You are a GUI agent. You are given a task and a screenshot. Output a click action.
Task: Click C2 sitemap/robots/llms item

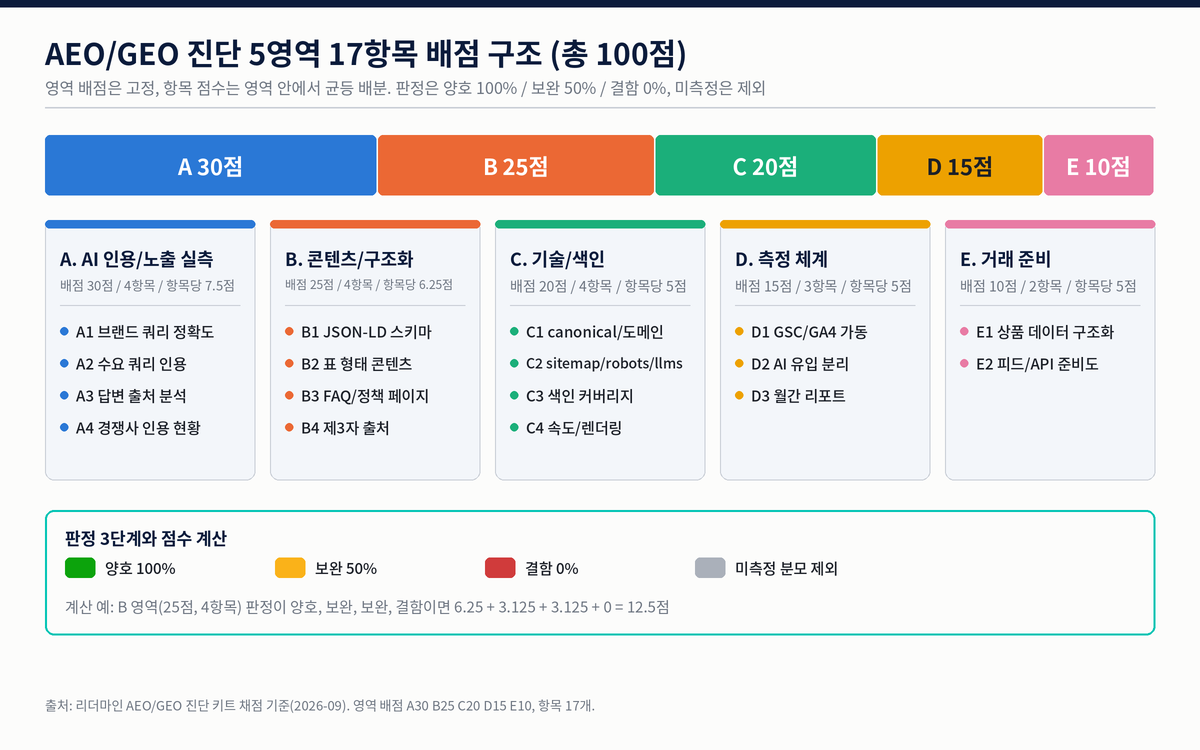pos(596,364)
